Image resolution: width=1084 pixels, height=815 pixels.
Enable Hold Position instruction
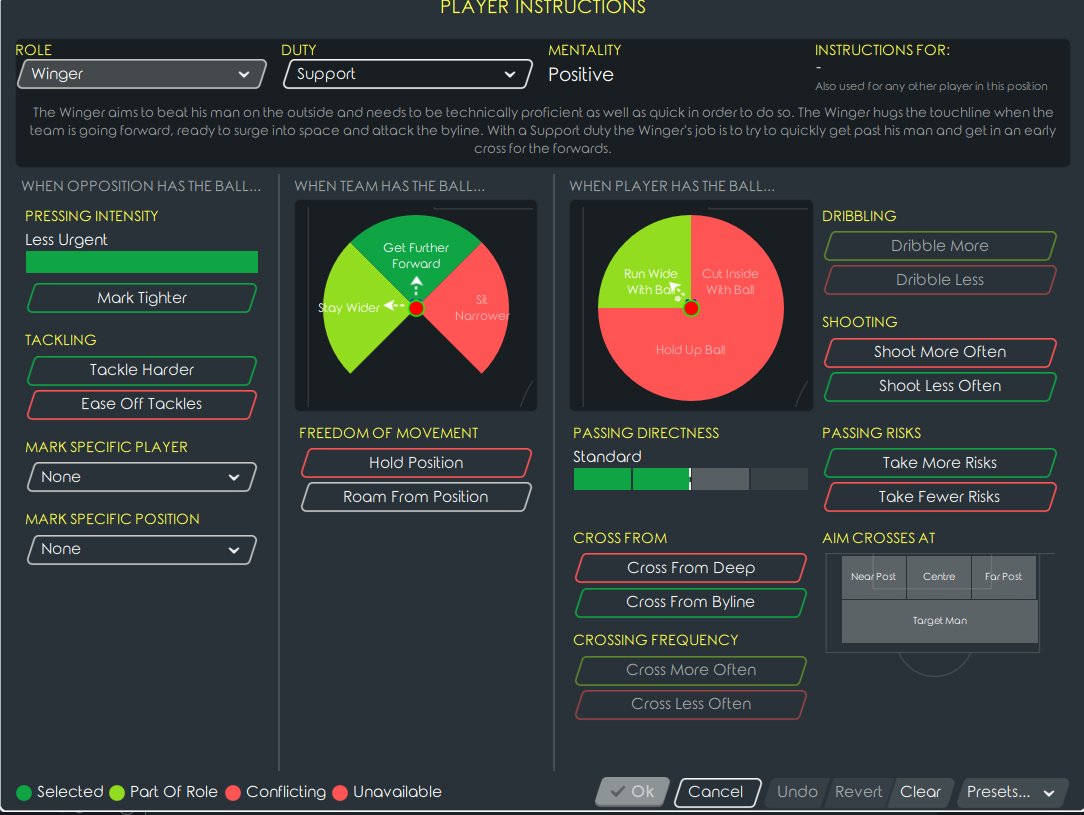pyautogui.click(x=416, y=462)
